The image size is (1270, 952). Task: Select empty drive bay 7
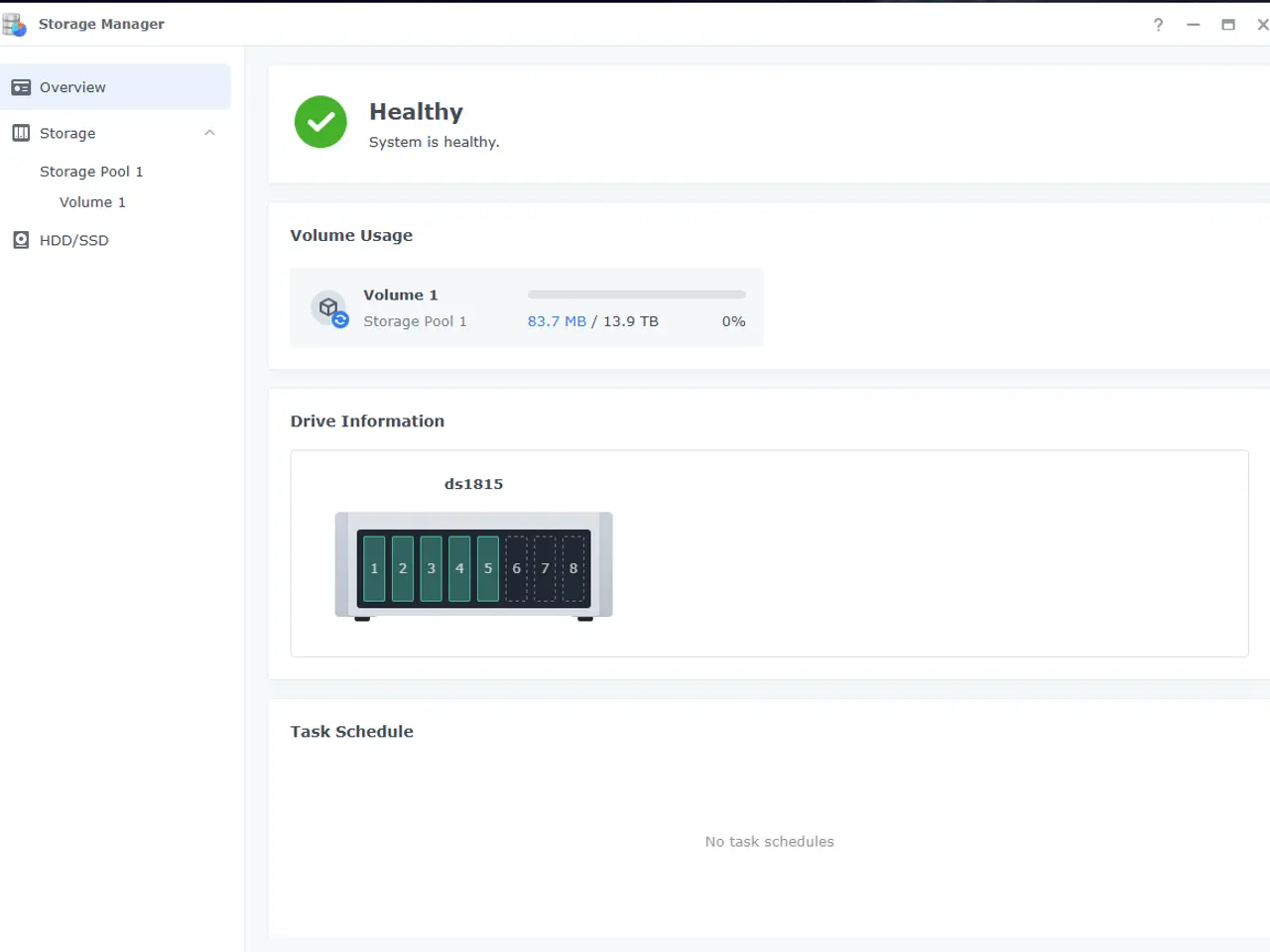[545, 568]
